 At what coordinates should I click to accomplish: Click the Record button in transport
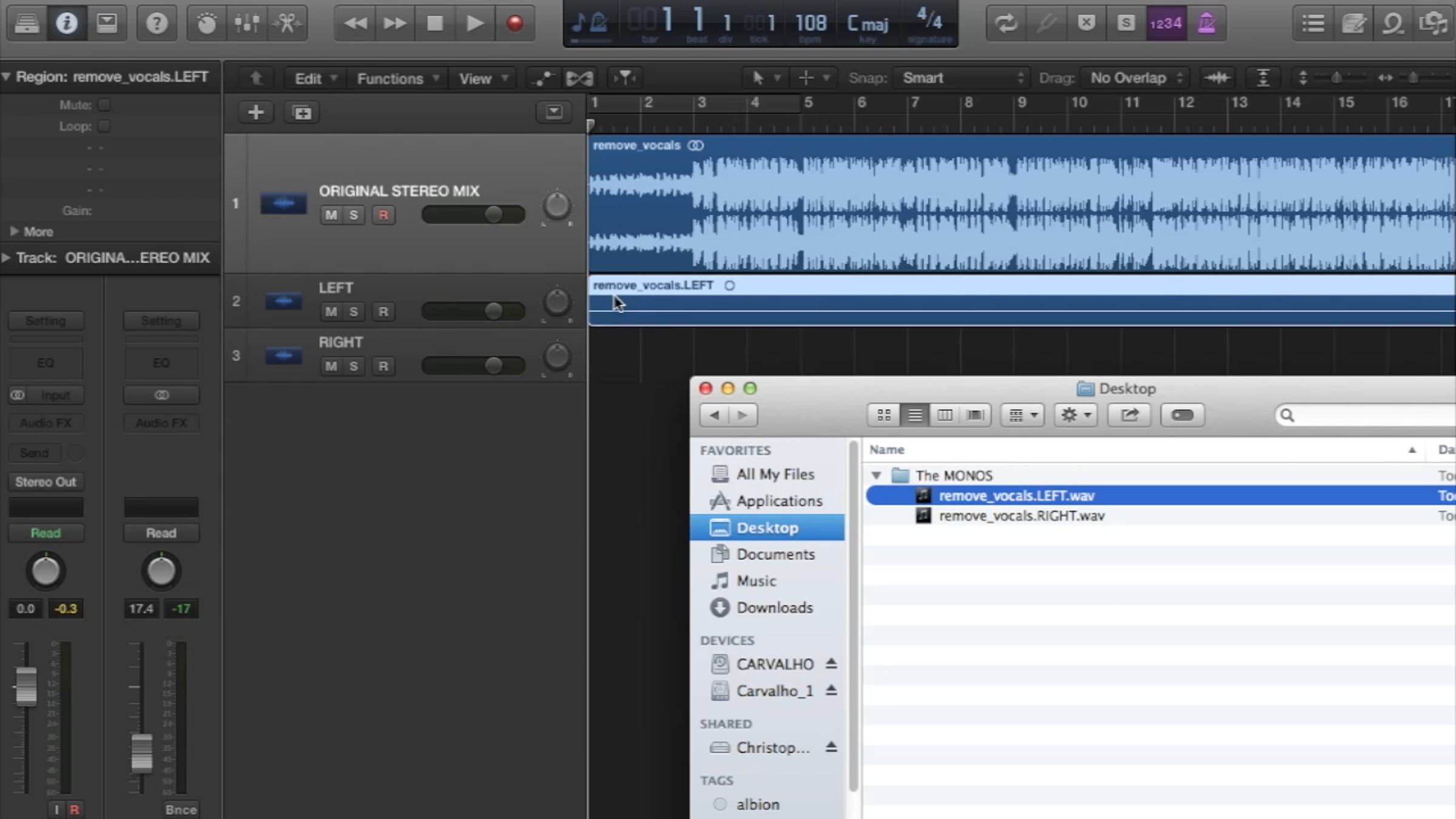coord(514,23)
